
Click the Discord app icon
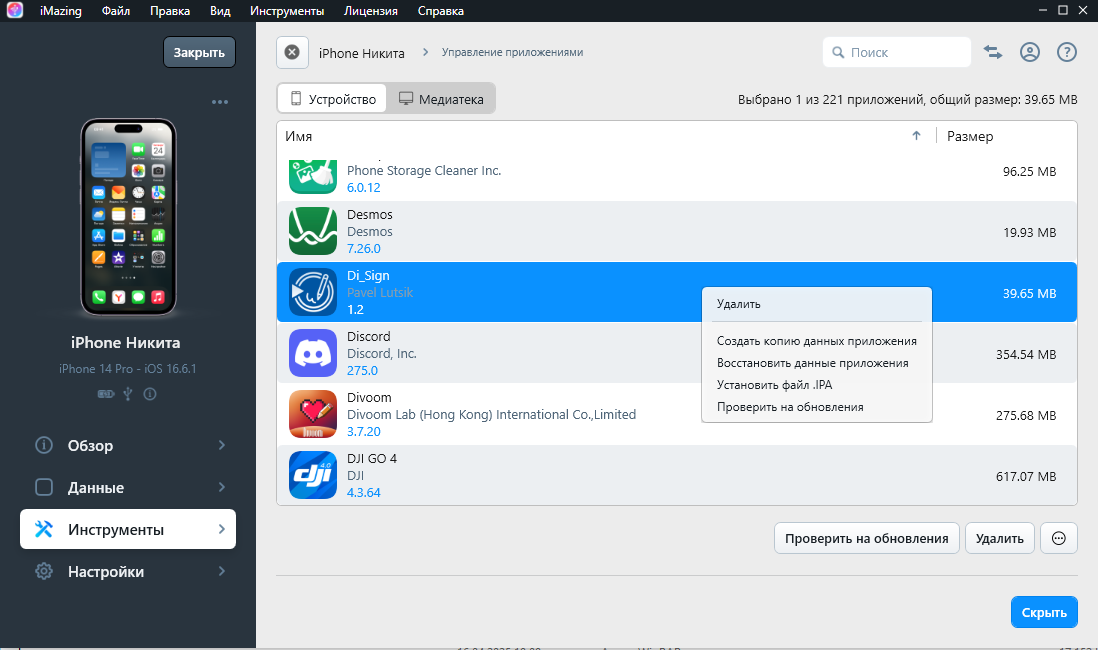[313, 353]
